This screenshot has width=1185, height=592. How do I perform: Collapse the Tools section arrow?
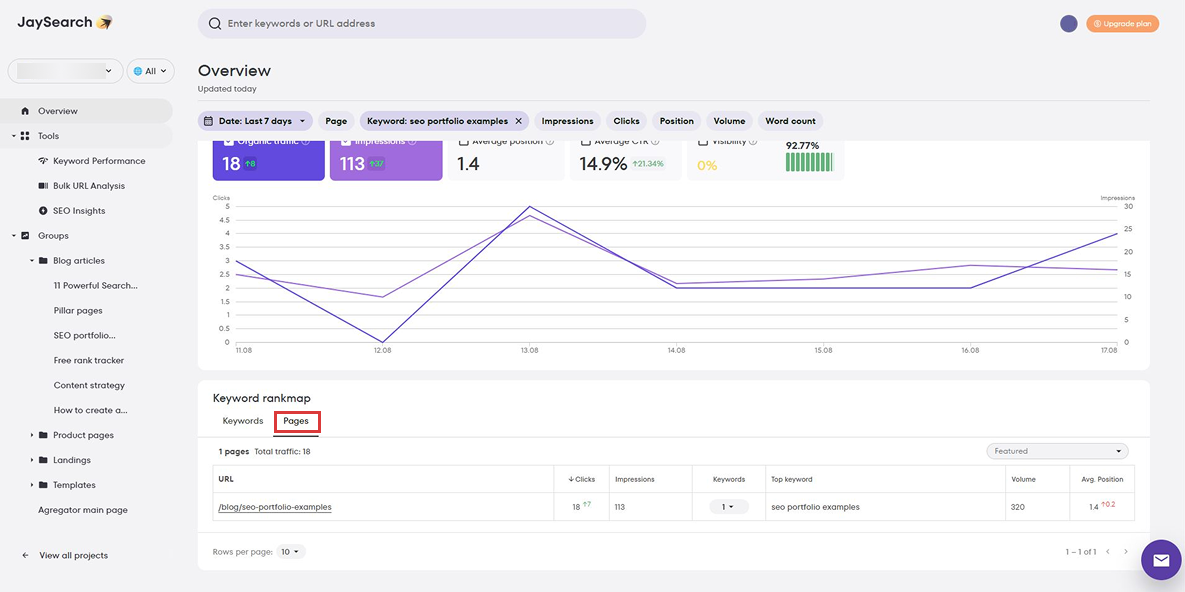tap(14, 136)
